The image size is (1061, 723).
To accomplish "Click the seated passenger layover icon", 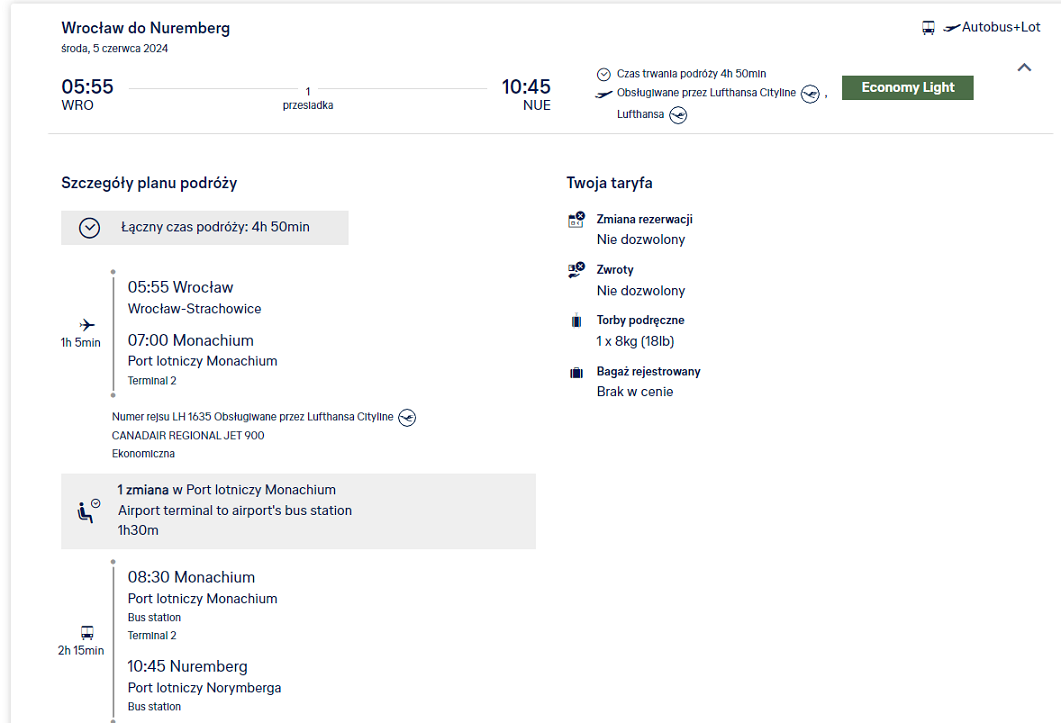I will [88, 511].
